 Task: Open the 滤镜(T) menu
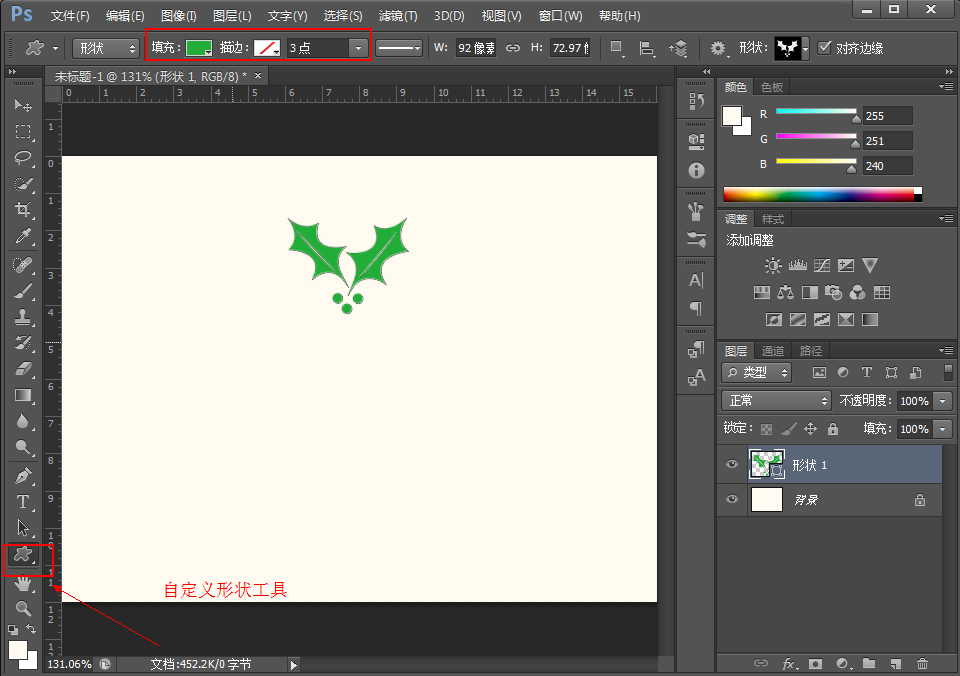click(397, 16)
